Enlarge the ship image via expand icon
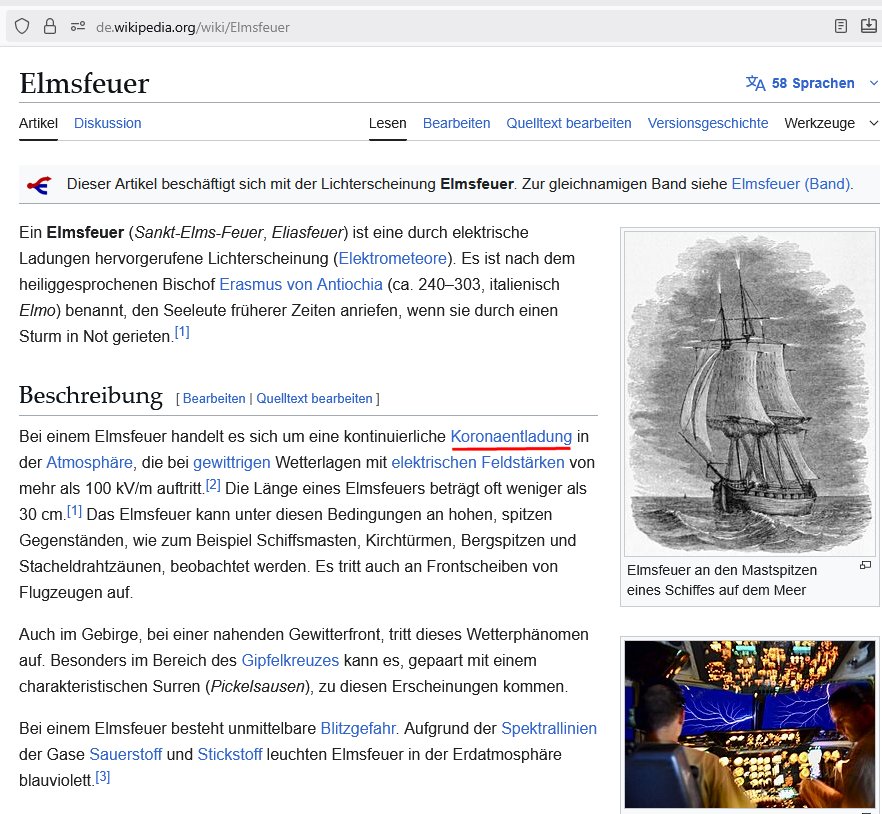Viewport: 882px width, 814px height. coord(865,566)
